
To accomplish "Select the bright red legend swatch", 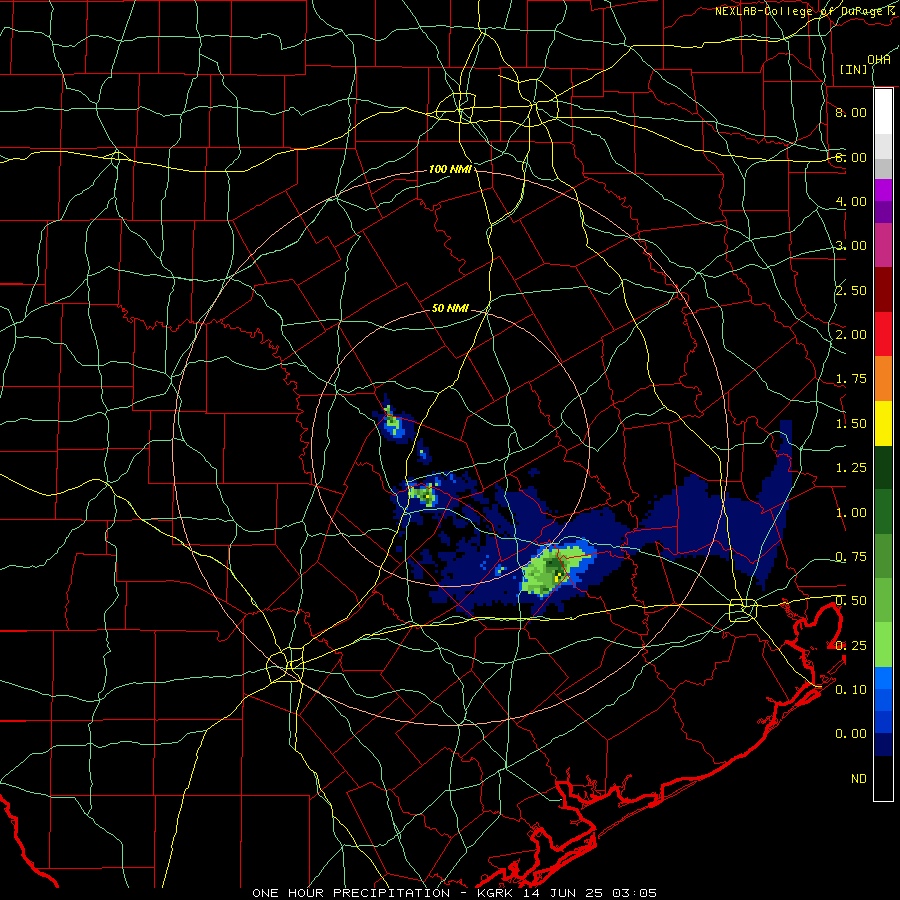I will pos(883,334).
